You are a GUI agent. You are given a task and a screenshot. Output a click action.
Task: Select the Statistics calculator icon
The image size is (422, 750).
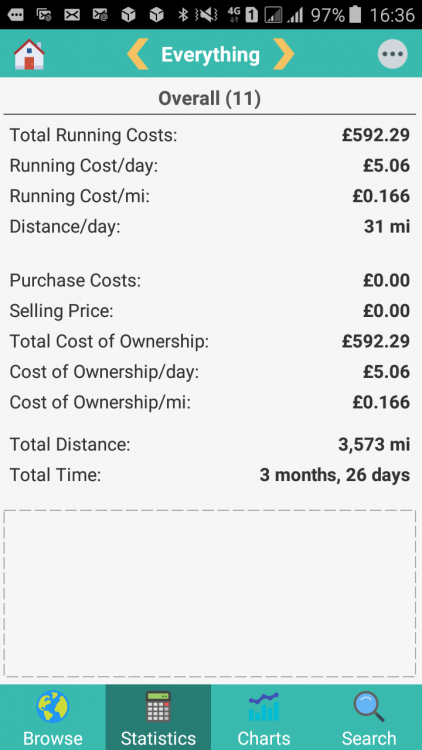coord(158,706)
